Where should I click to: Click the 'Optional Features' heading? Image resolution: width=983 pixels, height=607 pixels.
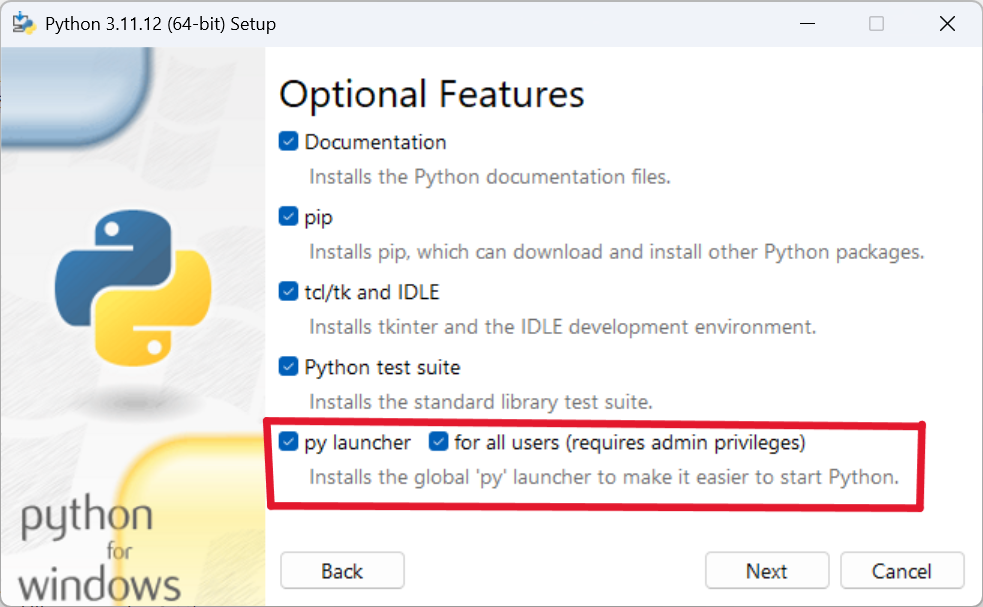point(431,94)
